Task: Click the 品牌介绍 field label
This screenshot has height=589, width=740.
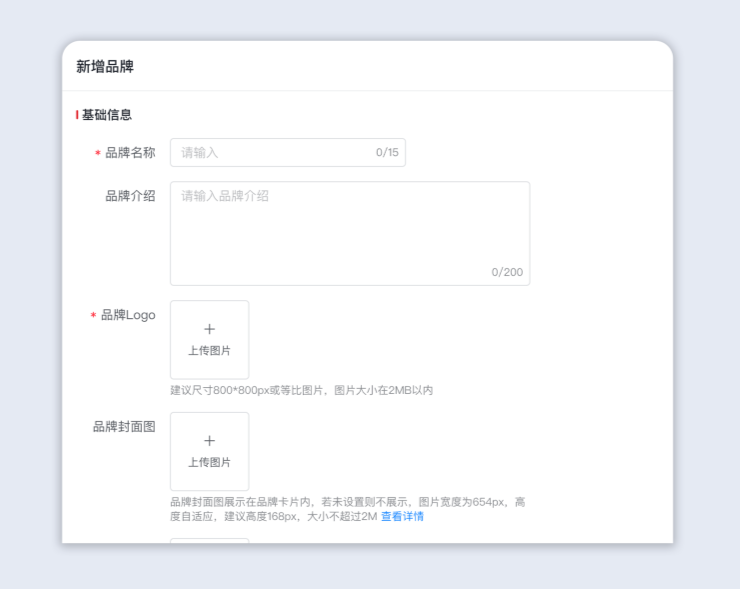Action: [130, 196]
